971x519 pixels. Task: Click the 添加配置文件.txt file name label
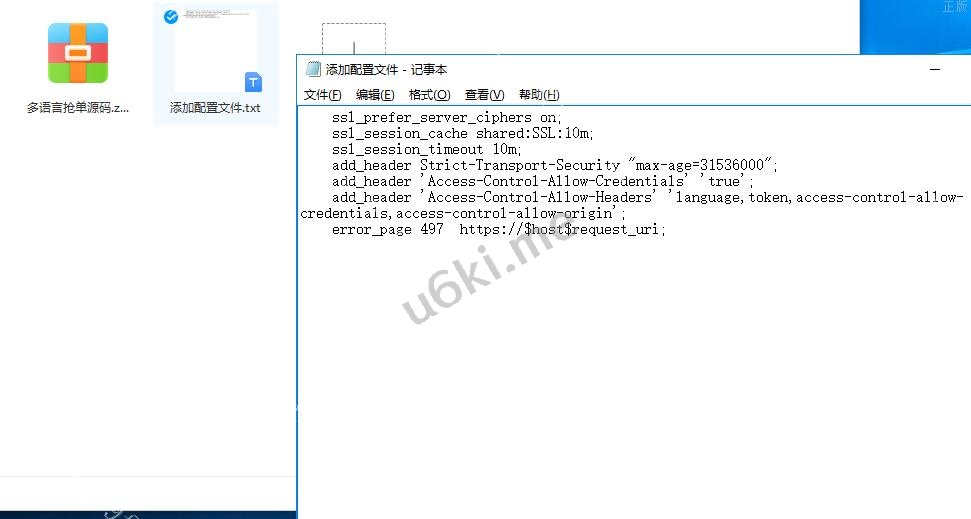(215, 108)
